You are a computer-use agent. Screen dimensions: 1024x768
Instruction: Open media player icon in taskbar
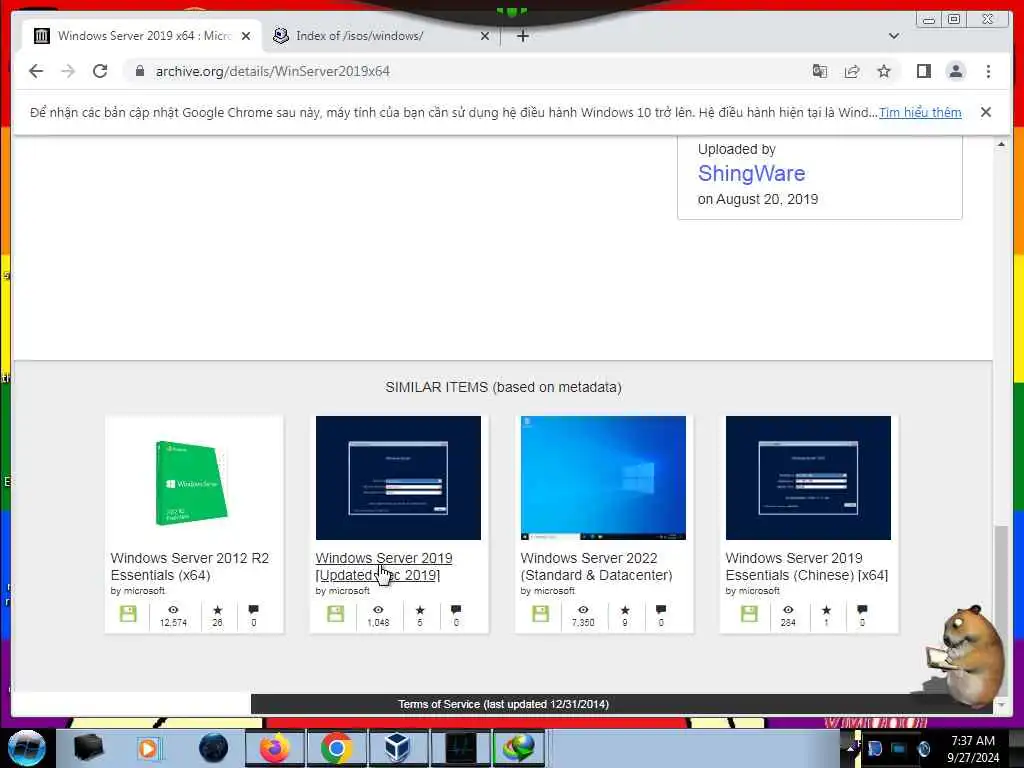(x=148, y=748)
